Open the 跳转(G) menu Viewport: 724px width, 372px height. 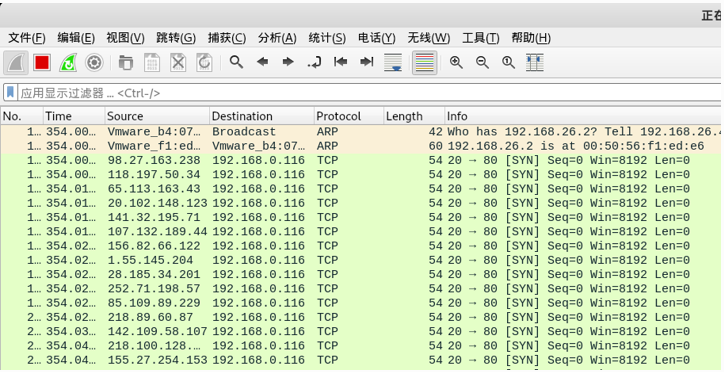click(x=176, y=38)
